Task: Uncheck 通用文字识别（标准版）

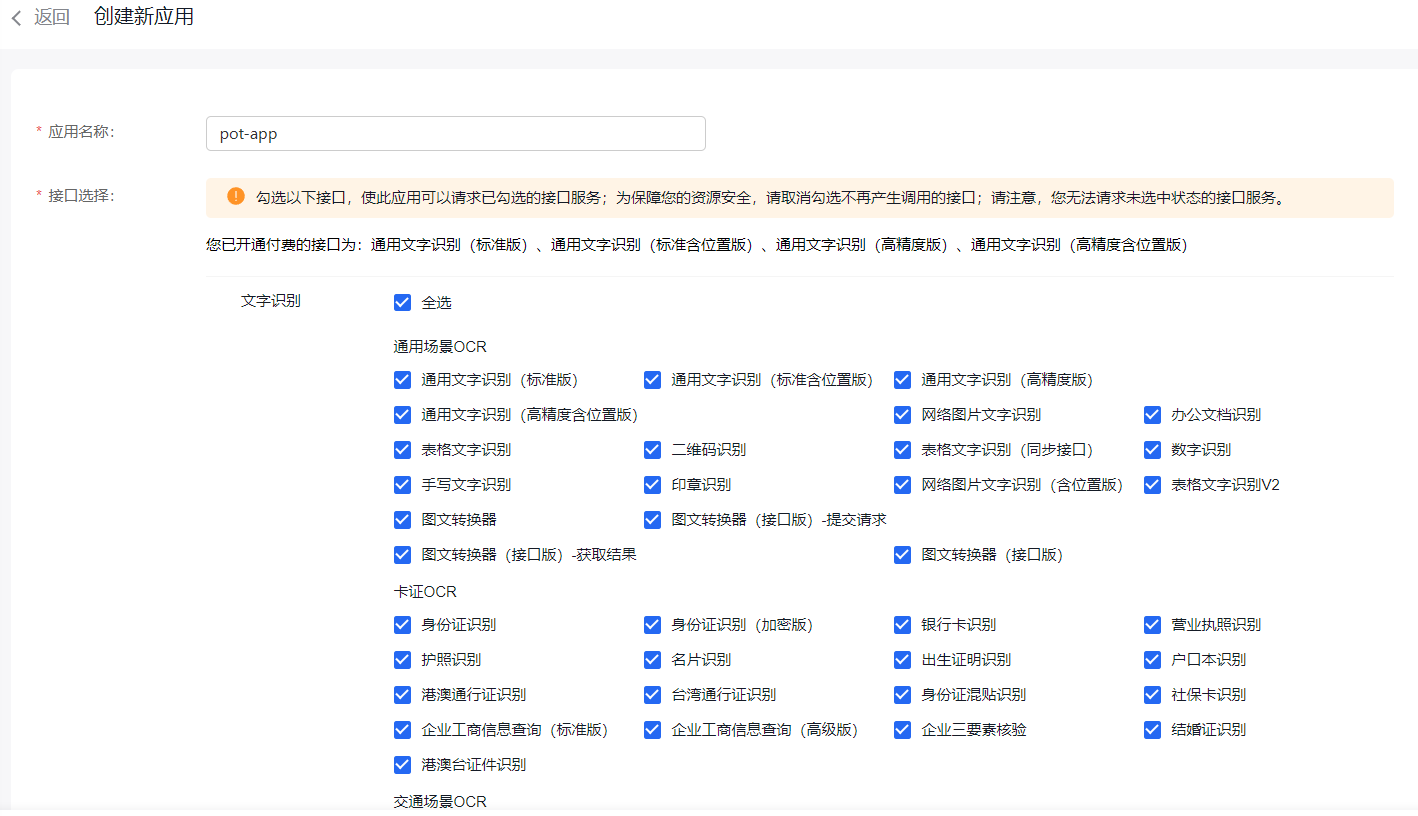Action: [402, 379]
